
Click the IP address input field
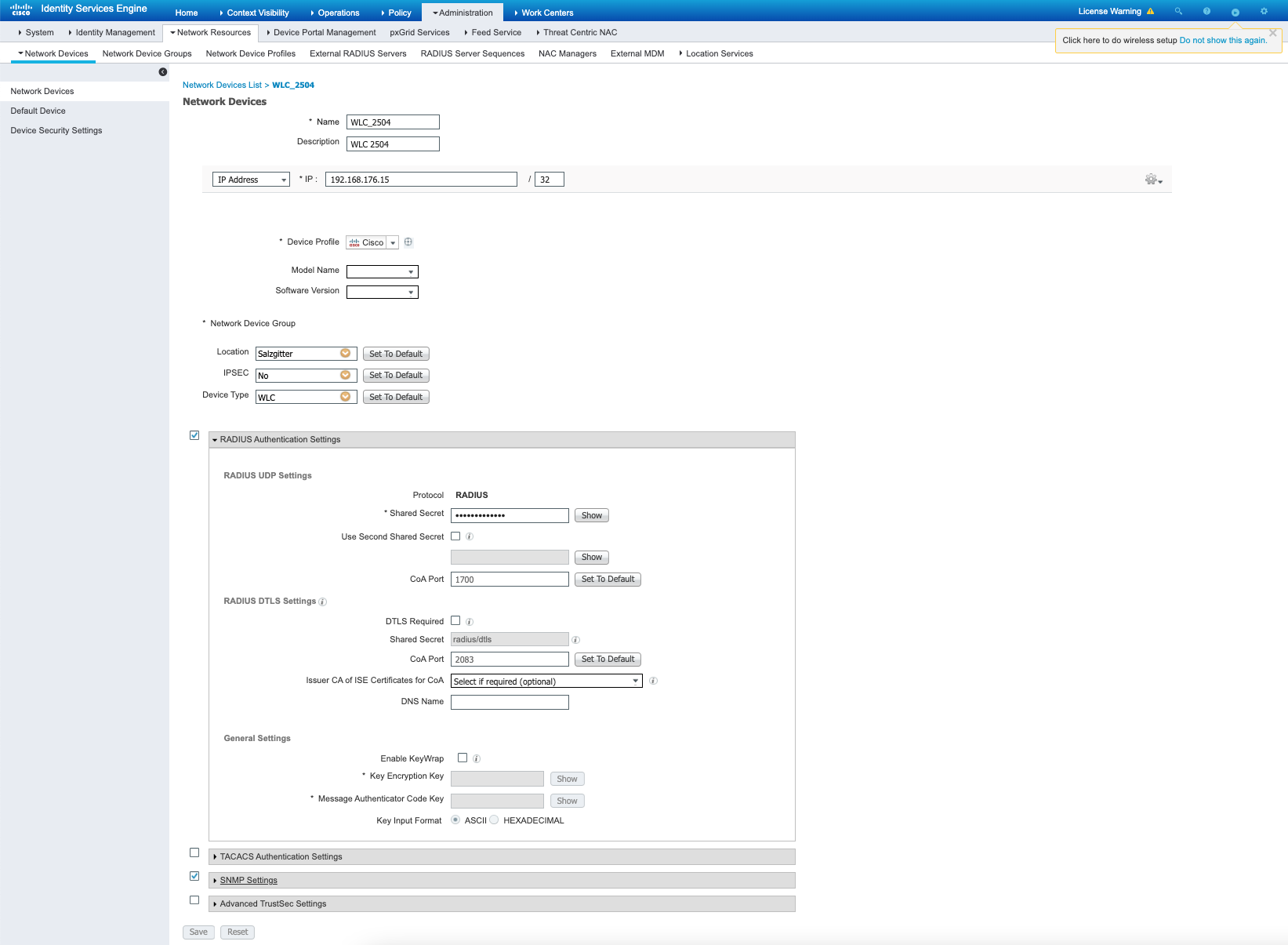[x=421, y=180]
